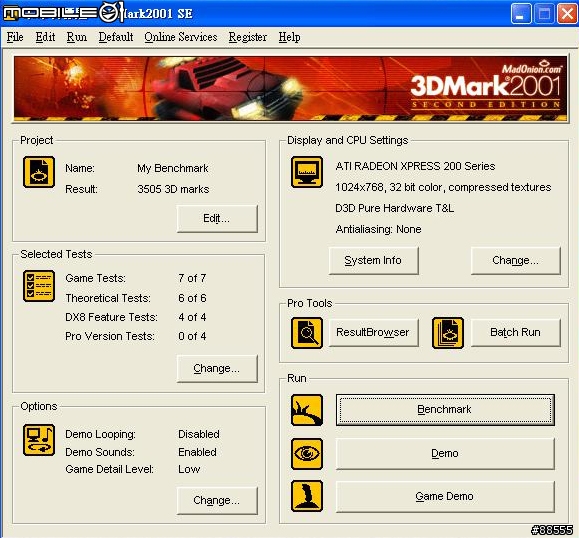Screen dimensions: 579x538
Task: Launch the ResultBrowser
Action: pos(373,333)
